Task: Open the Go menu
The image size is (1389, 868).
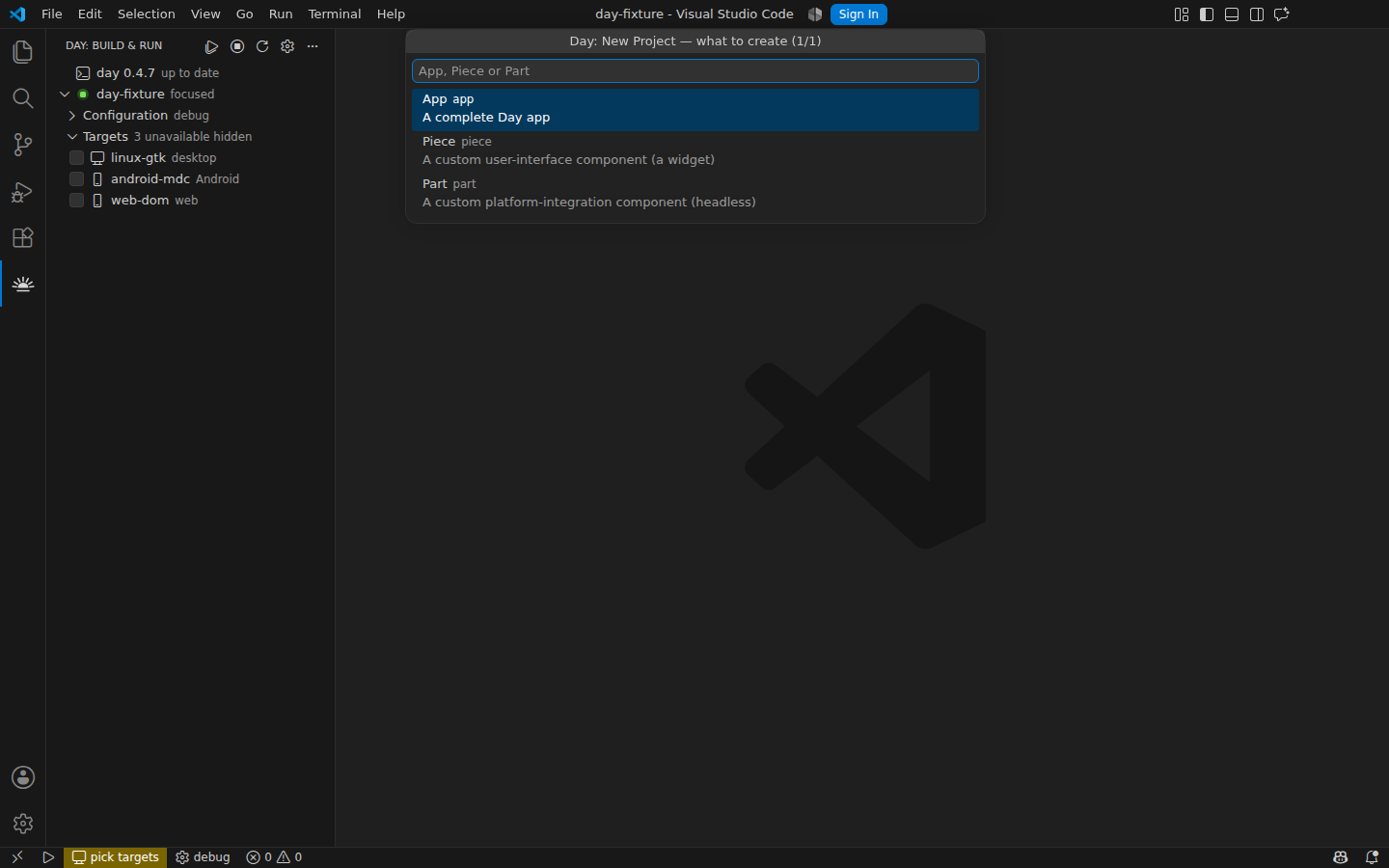Action: pos(245,14)
